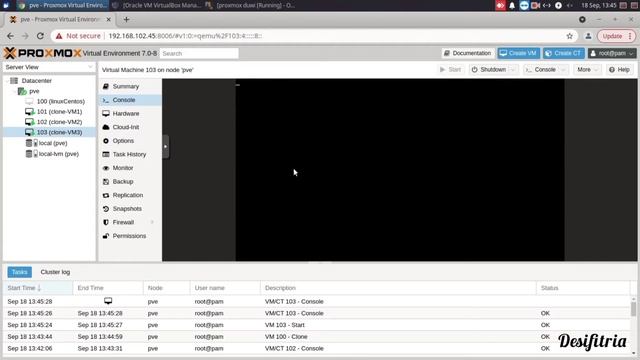This screenshot has width=640, height=360.
Task: Click the Not secure warning indicator
Action: [x=78, y=36]
